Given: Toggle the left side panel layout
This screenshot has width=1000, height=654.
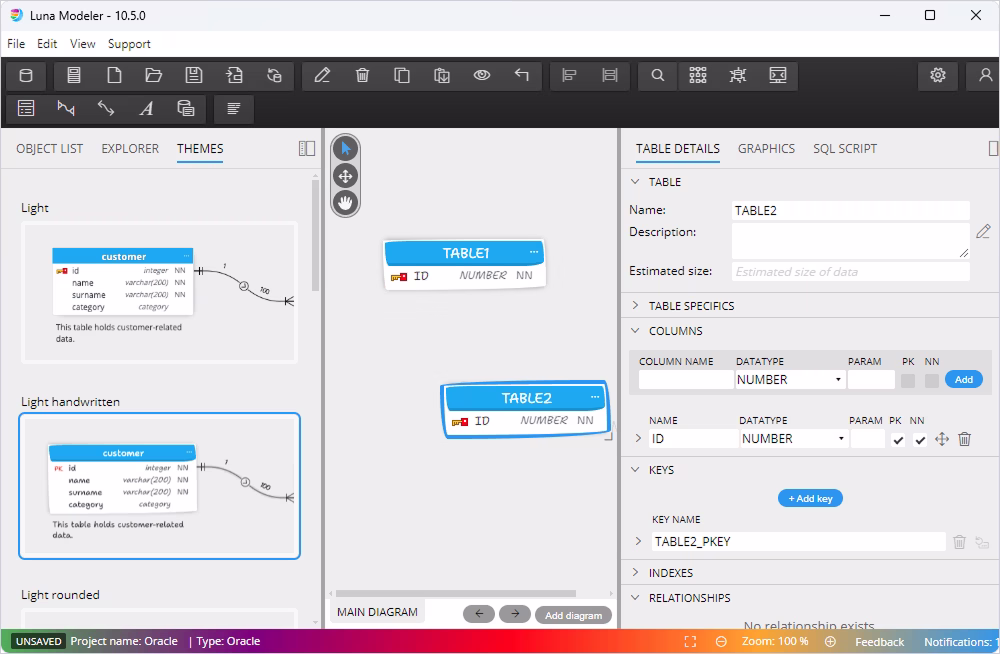Looking at the screenshot, I should pos(307,149).
